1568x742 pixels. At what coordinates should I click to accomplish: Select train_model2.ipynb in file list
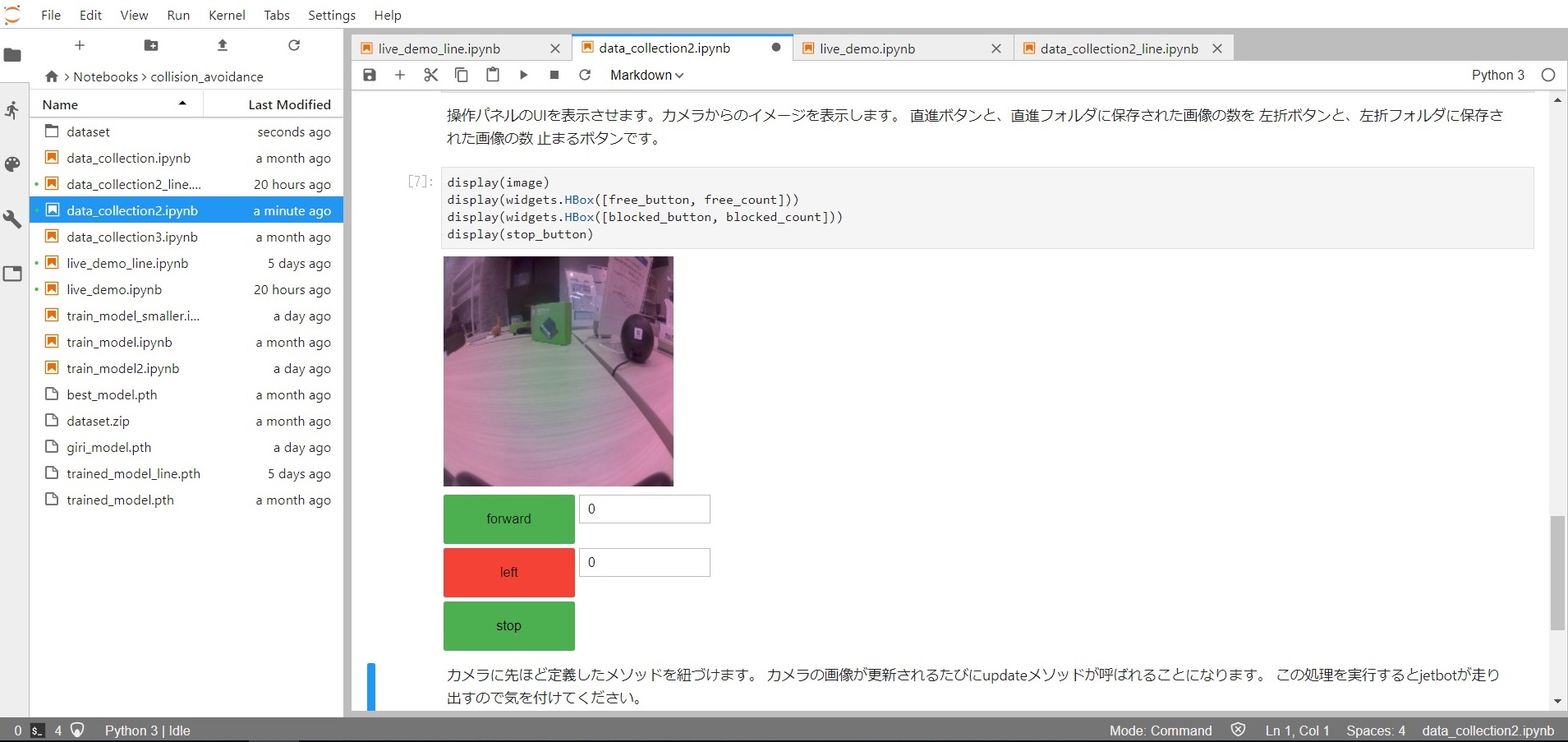[186, 368]
